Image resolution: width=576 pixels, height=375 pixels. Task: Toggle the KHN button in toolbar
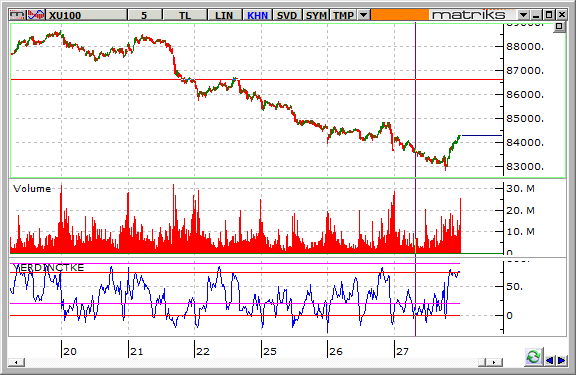[258, 15]
